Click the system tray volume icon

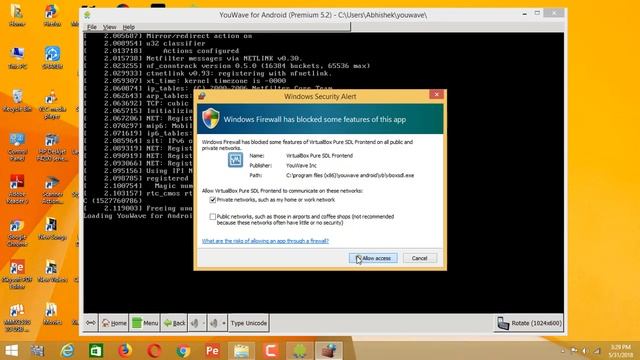(585, 351)
